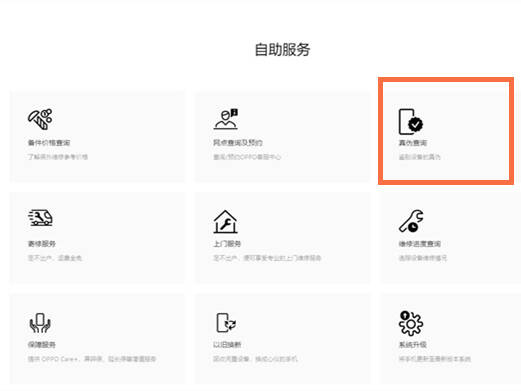Image resolution: width=521 pixels, height=391 pixels.
Task: Open the 系统升级 link
Action: pos(413,345)
